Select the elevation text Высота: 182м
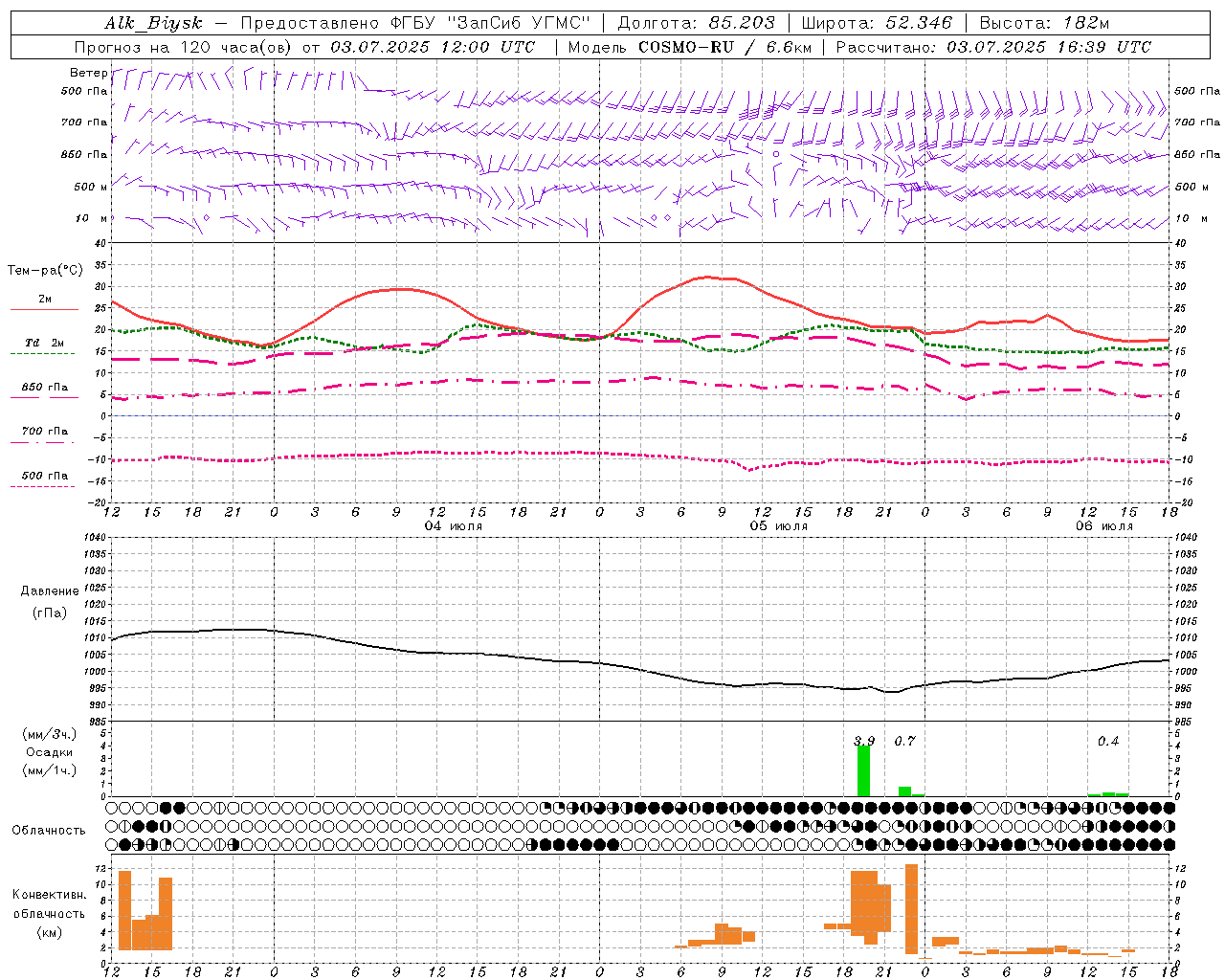The width and height of the screenshot is (1225, 980). pyautogui.click(x=1045, y=23)
